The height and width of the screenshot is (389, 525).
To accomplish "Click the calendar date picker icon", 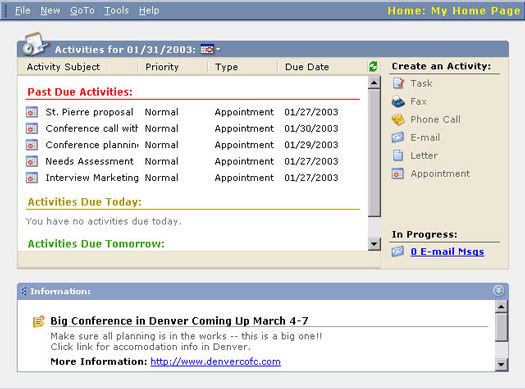I will [207, 50].
